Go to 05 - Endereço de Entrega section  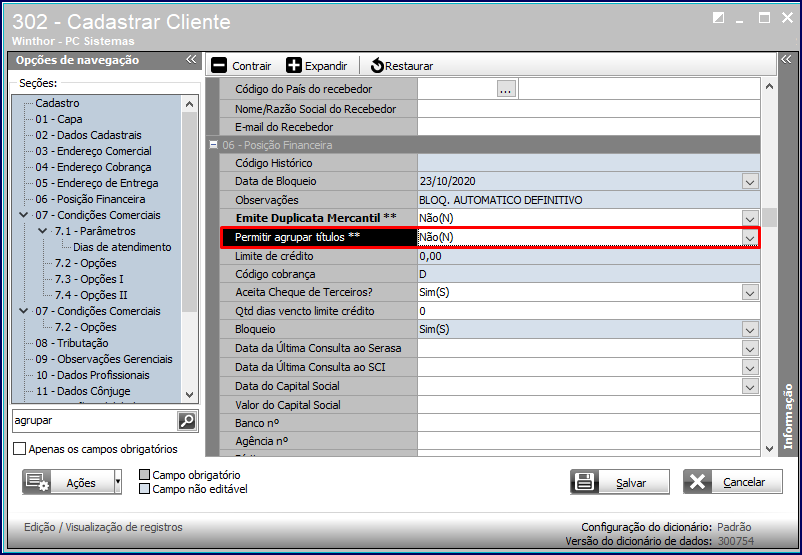pos(97,183)
